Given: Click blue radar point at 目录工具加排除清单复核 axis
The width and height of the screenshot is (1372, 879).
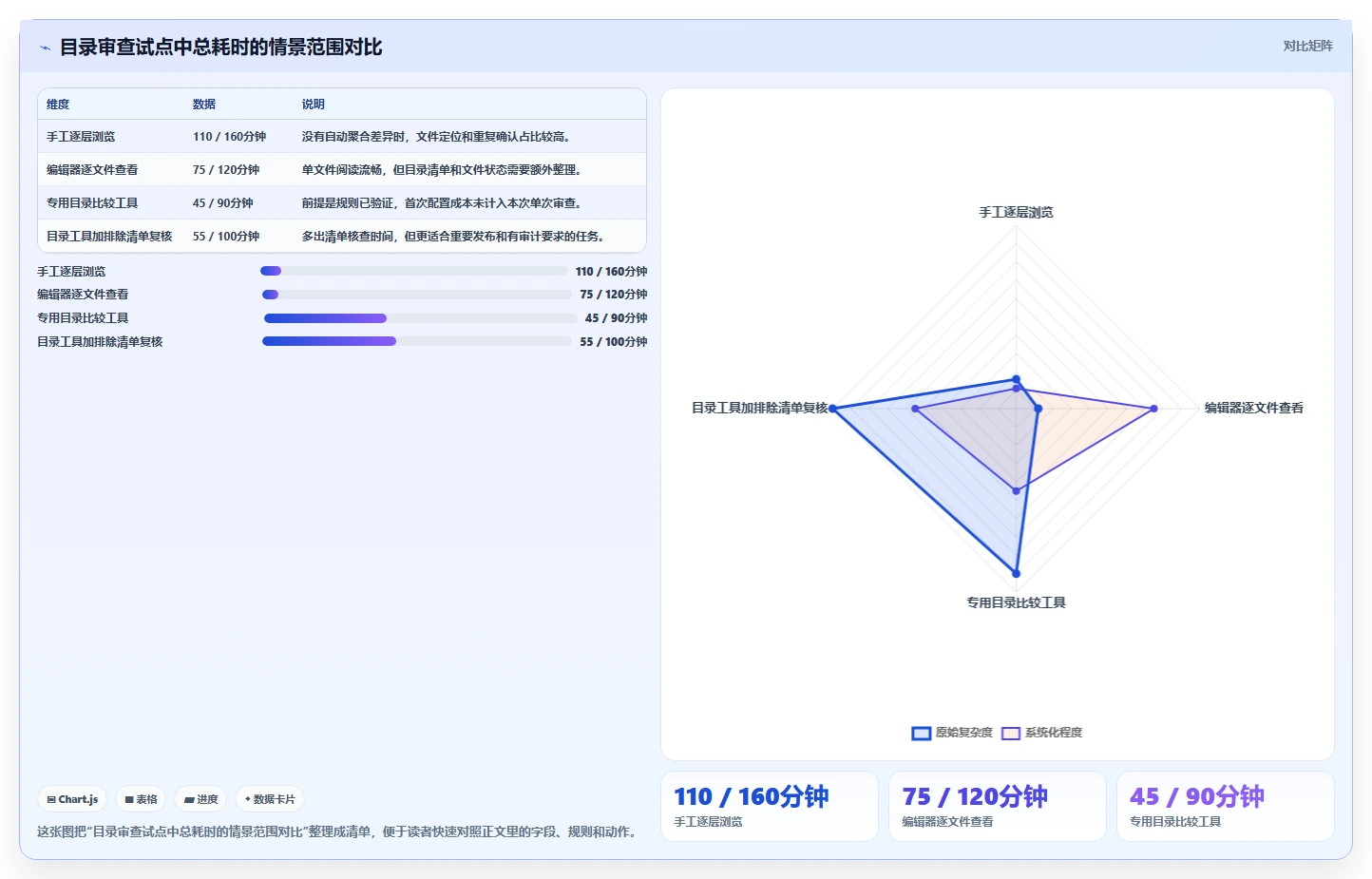Looking at the screenshot, I should pyautogui.click(x=832, y=409).
